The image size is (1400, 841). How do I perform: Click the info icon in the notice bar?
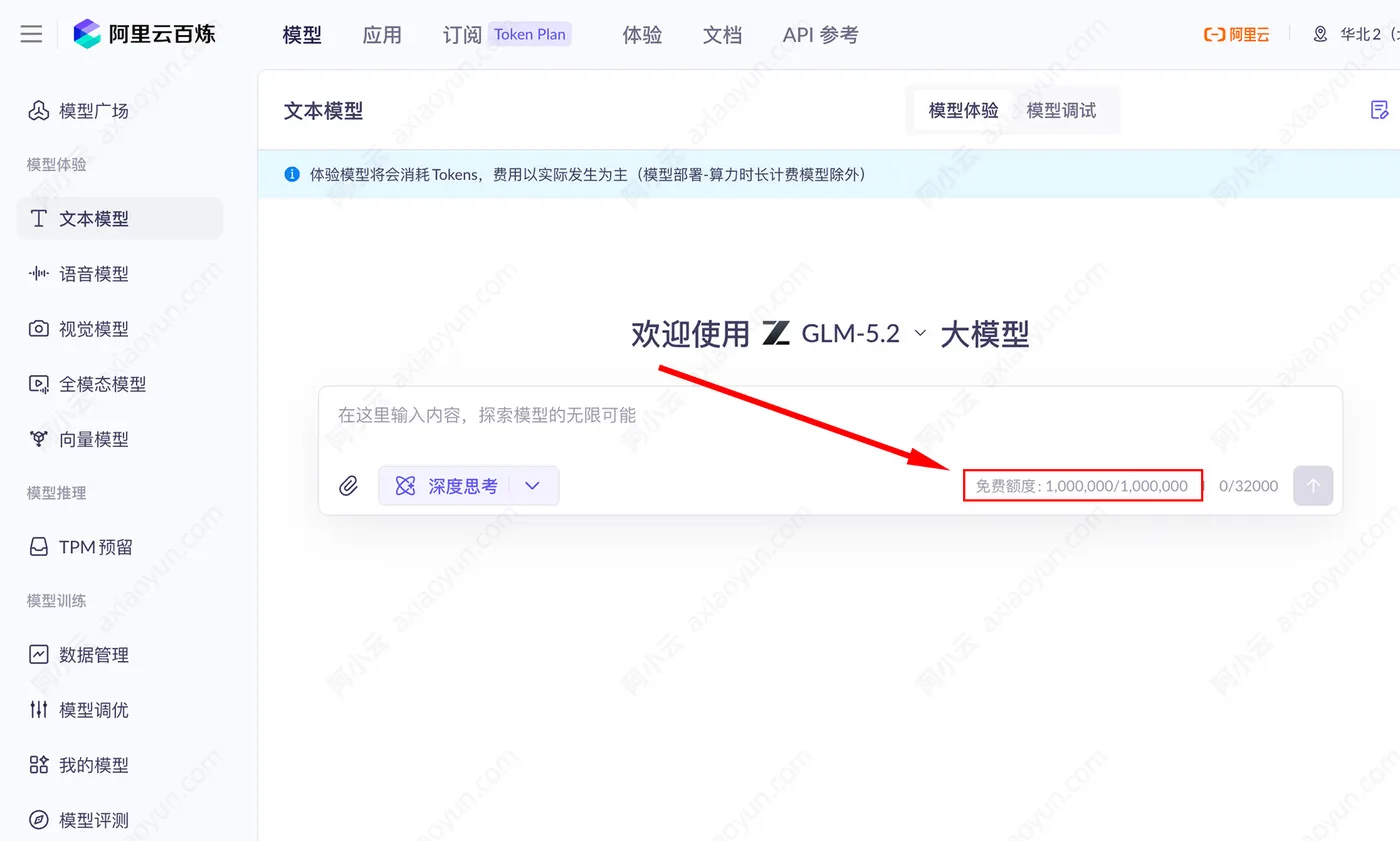coord(292,174)
